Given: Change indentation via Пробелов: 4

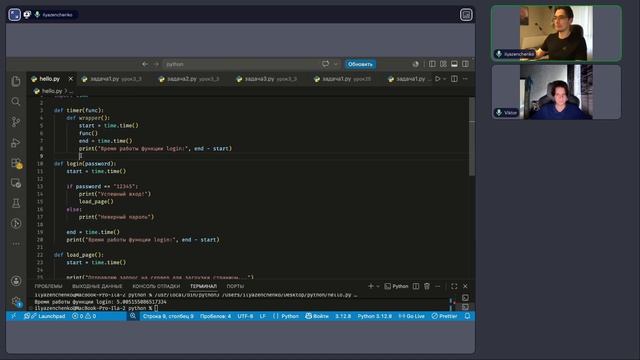Looking at the screenshot, I should pyautogui.click(x=215, y=316).
